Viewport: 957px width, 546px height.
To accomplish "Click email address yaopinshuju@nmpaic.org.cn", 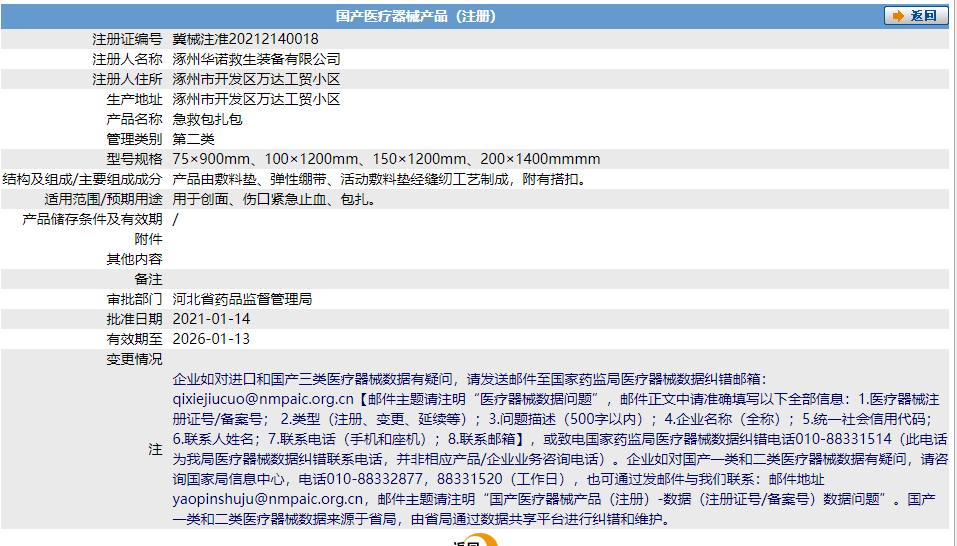I will [x=268, y=499].
